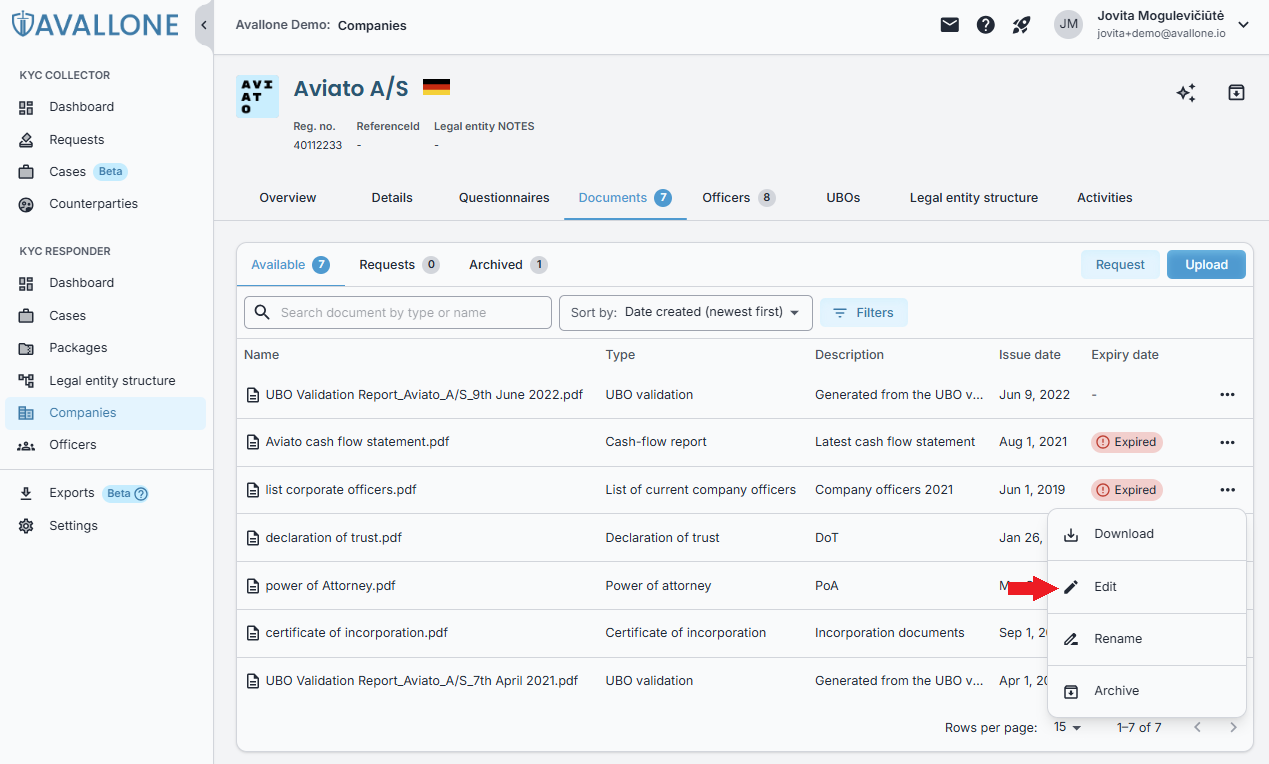Open Officers in the sidebar
The width and height of the screenshot is (1269, 764).
(x=105, y=445)
